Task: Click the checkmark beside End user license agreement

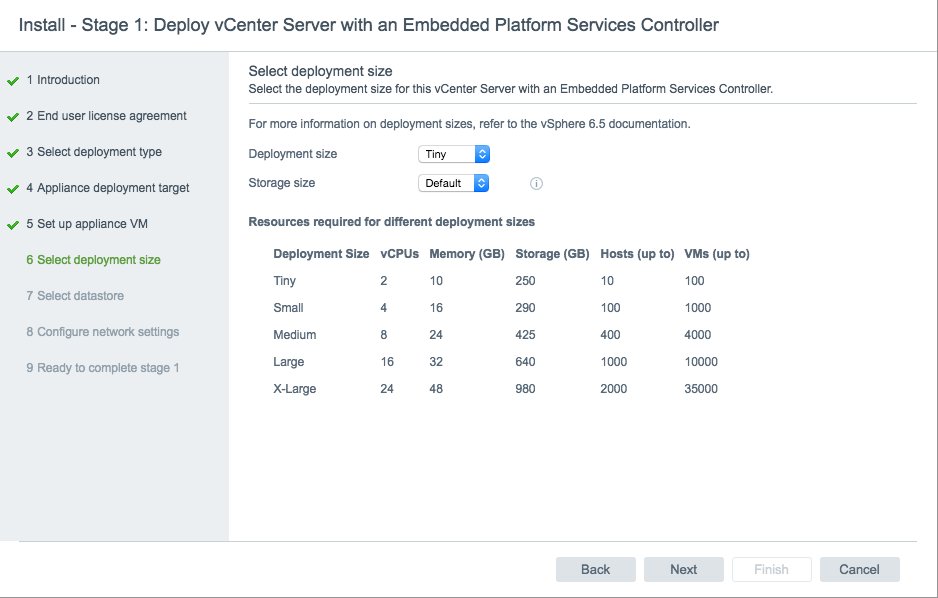Action: pos(13,117)
